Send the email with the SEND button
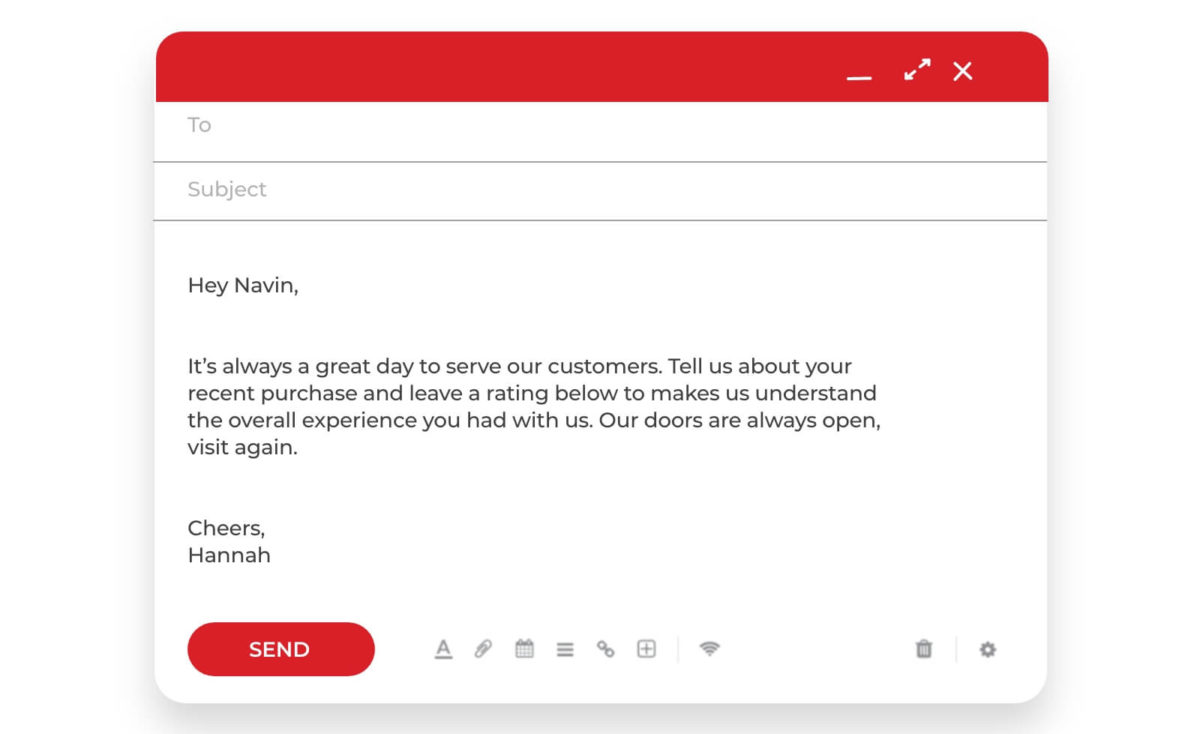The height and width of the screenshot is (734, 1200). (281, 649)
